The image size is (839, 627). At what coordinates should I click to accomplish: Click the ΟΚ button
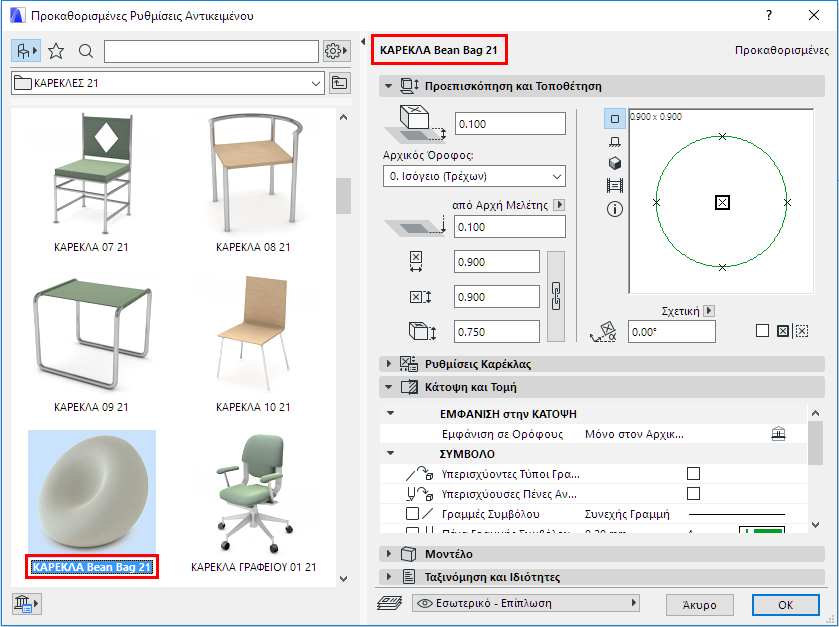785,605
